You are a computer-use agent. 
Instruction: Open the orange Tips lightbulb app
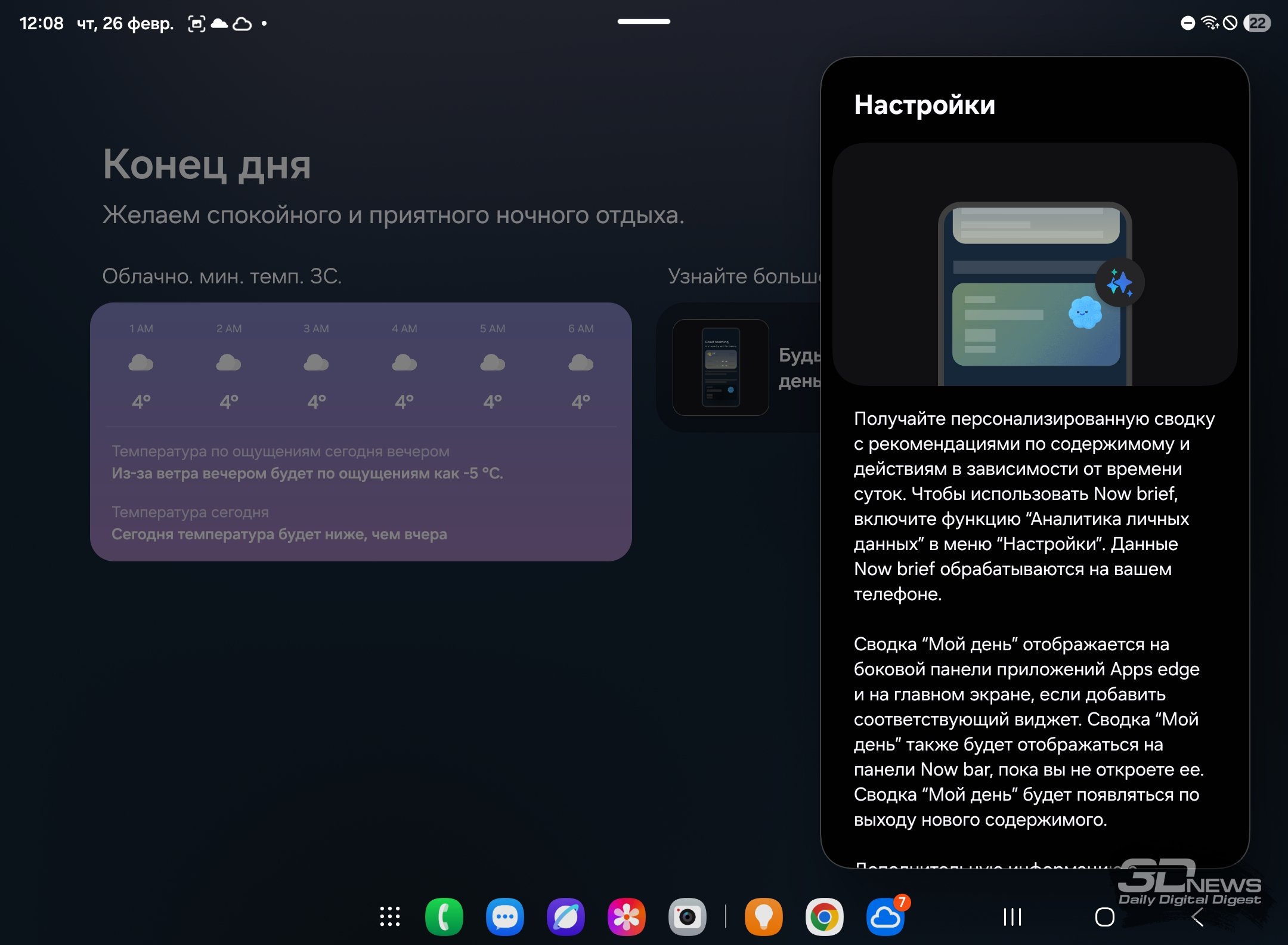(764, 916)
